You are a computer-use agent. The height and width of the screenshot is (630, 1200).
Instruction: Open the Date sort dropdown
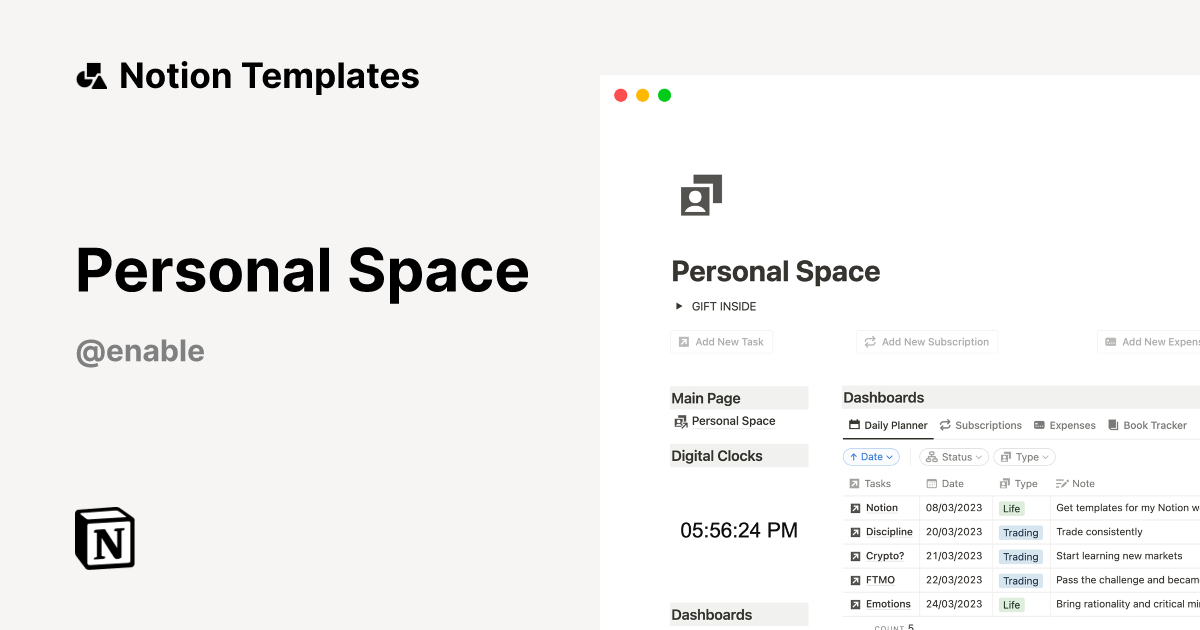point(870,456)
